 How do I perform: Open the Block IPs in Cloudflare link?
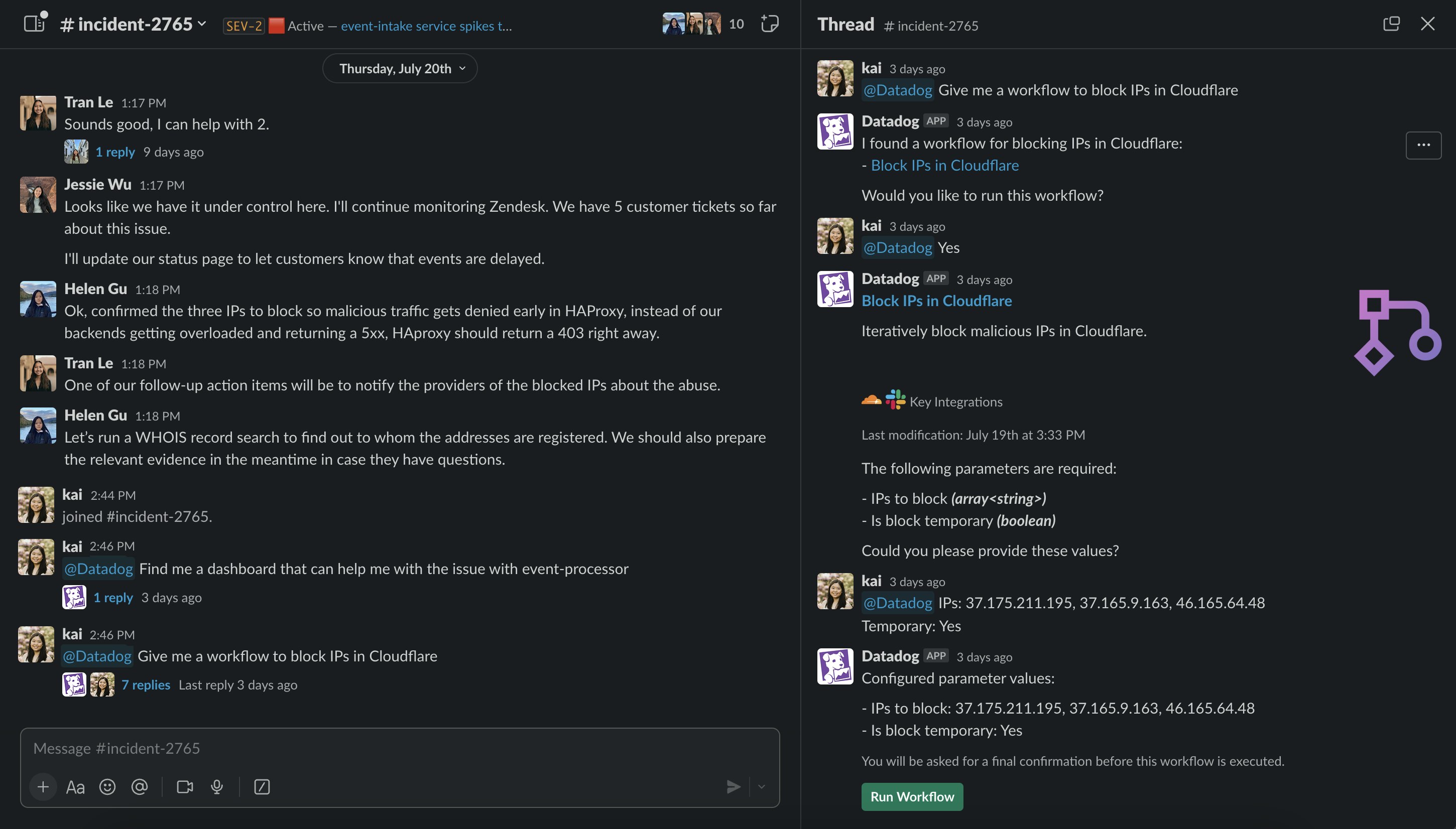(944, 166)
